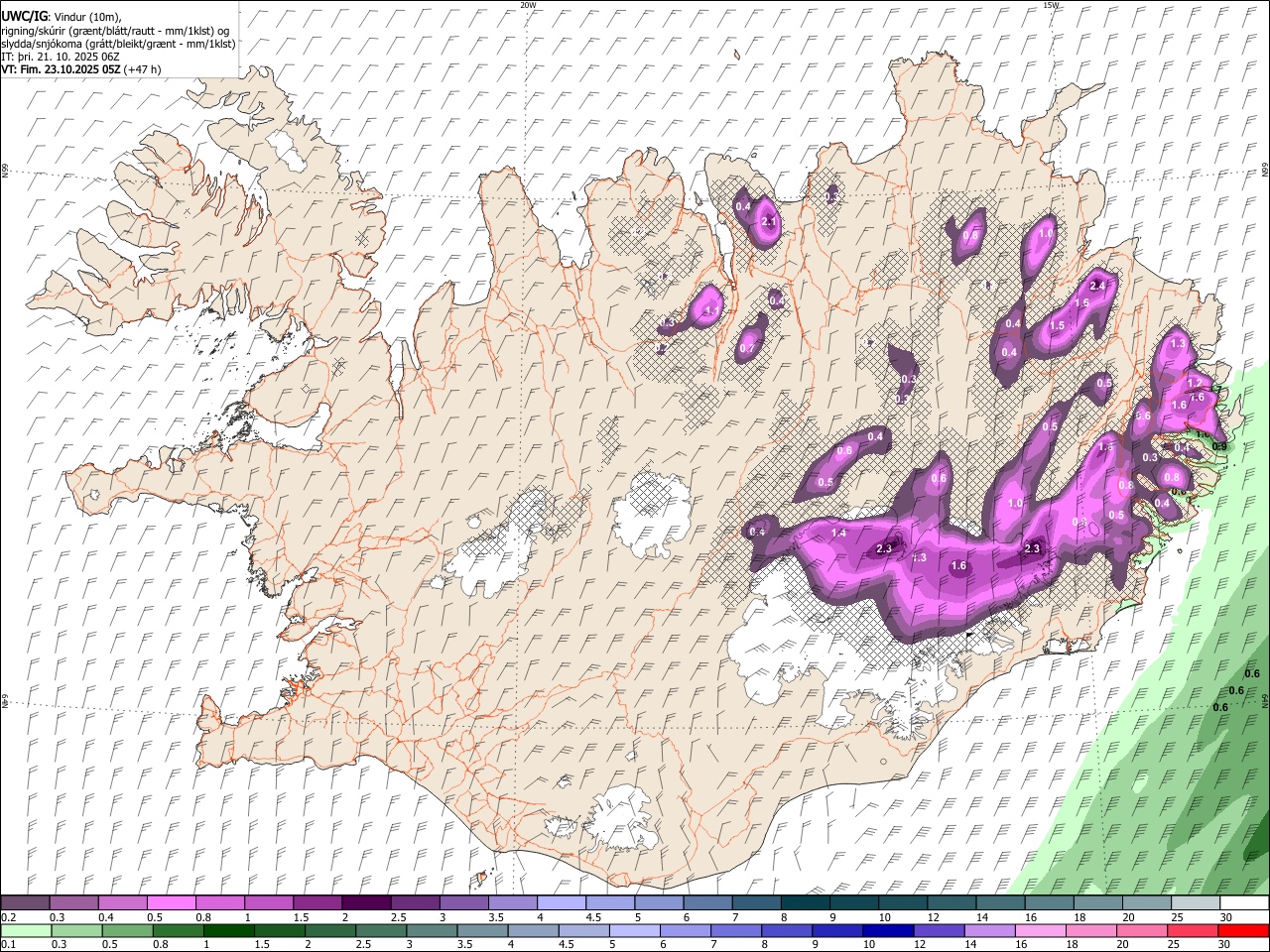Select the dark teal swatch above top-row label 9
Image resolution: width=1270 pixels, height=952 pixels.
click(x=855, y=903)
